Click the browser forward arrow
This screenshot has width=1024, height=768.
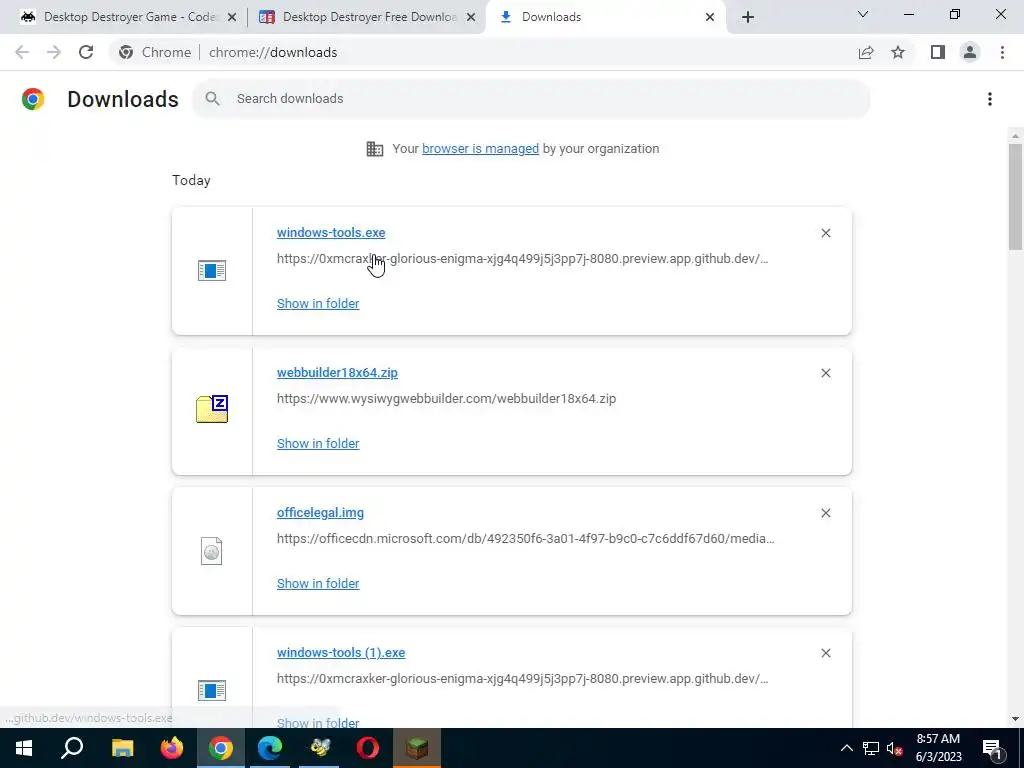tap(54, 52)
